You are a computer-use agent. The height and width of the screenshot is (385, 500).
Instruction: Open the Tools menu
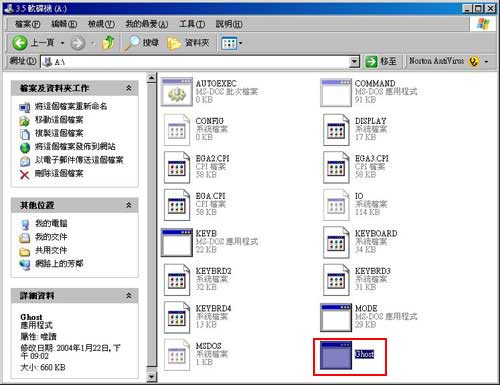(192, 24)
